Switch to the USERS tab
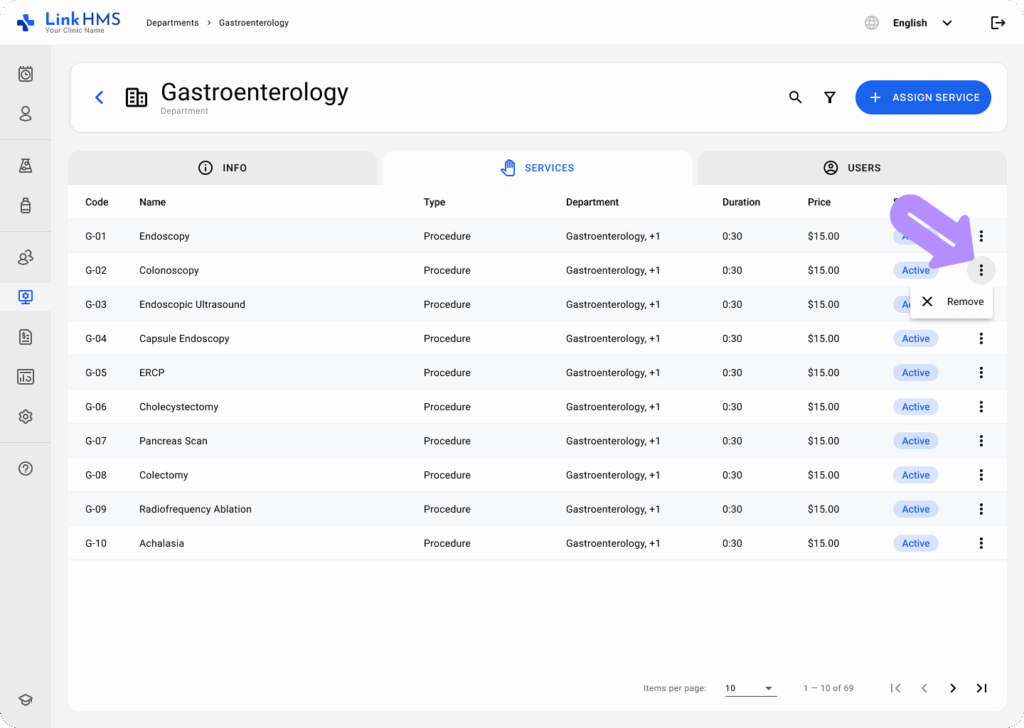Screen dimensions: 1024x728 click(851, 168)
